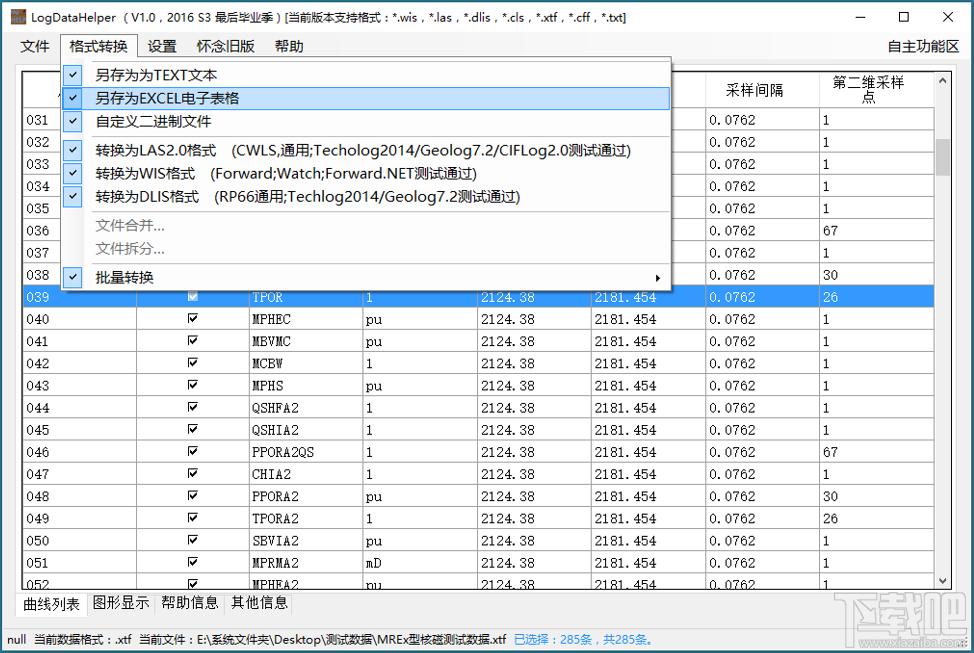
Task: Click status text 当前数据格式：.xtf
Action: (x=83, y=639)
